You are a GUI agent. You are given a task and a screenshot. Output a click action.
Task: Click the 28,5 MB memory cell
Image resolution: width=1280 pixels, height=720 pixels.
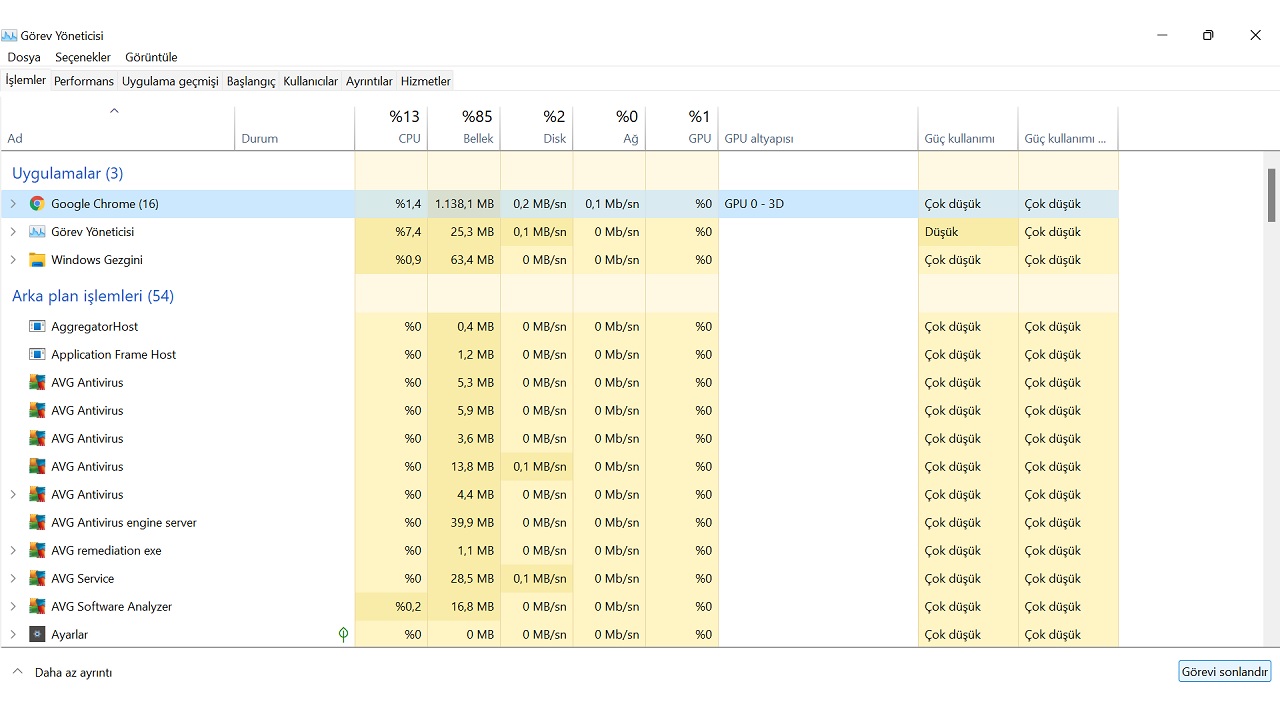coord(464,579)
